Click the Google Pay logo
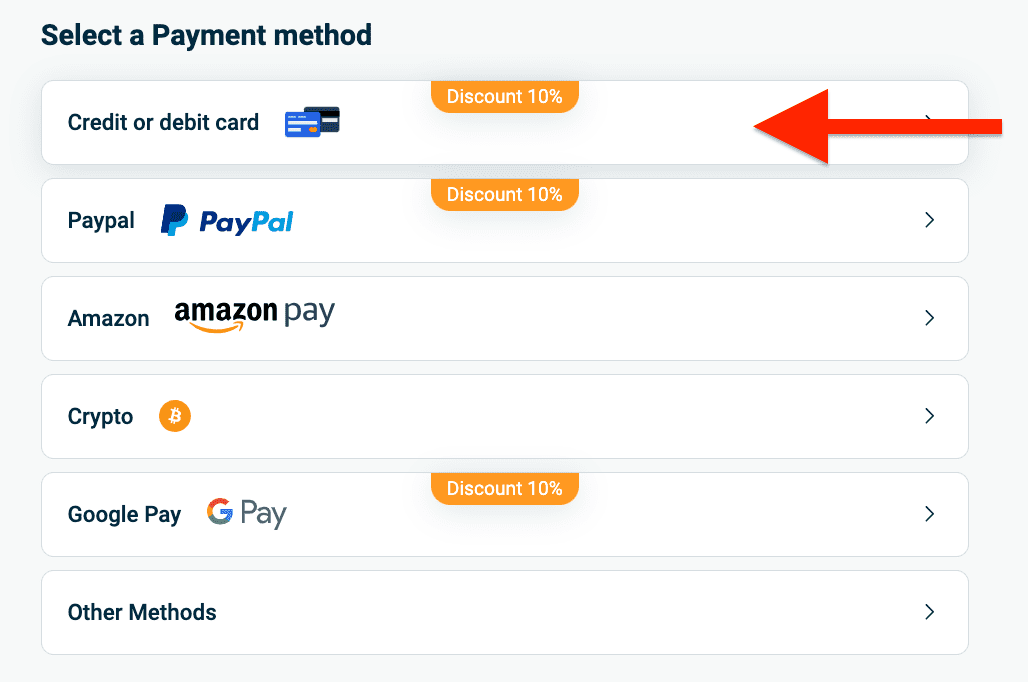Image resolution: width=1028 pixels, height=682 pixels. pos(246,514)
